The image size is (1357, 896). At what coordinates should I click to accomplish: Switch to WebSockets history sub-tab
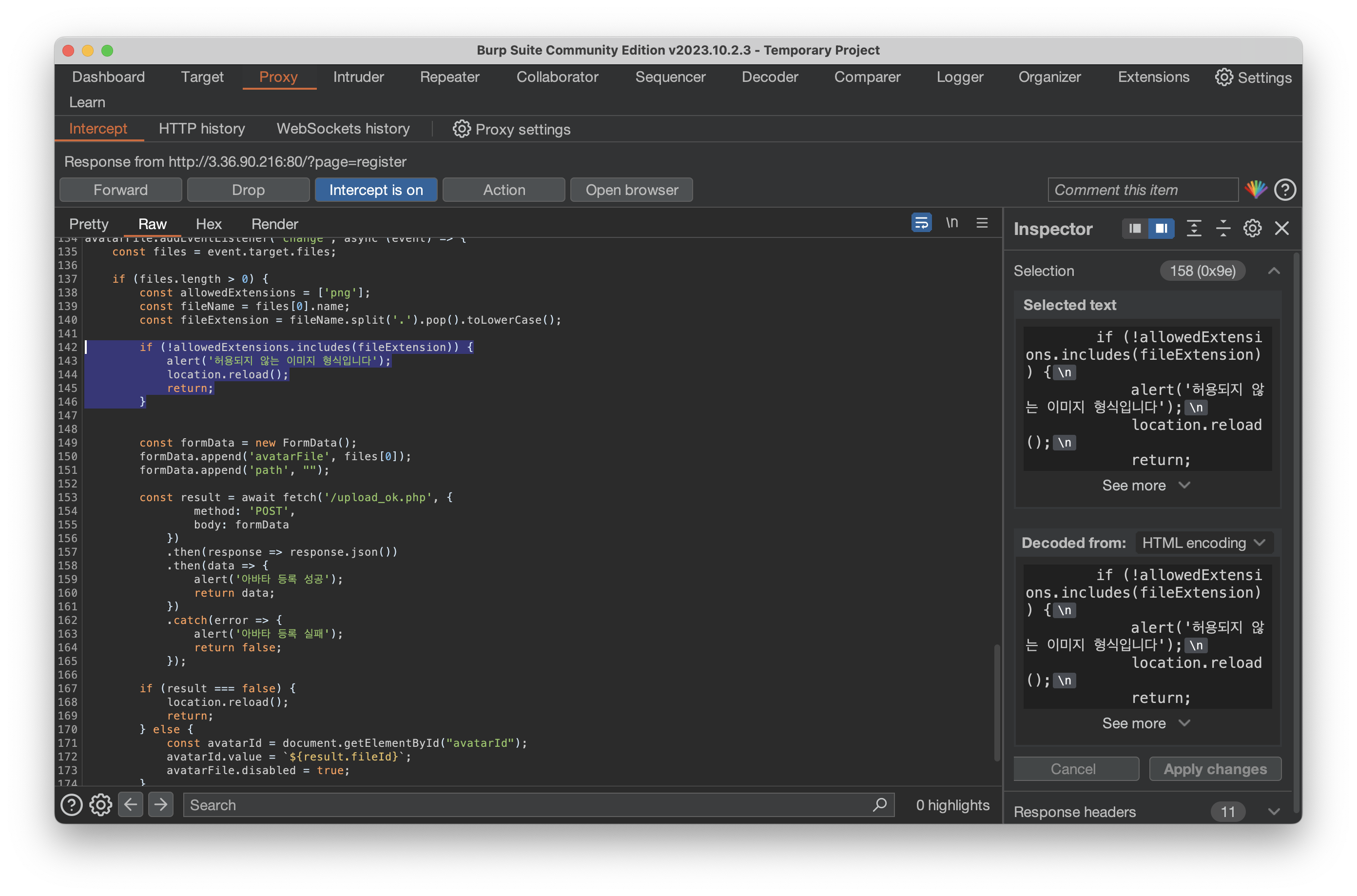343,129
